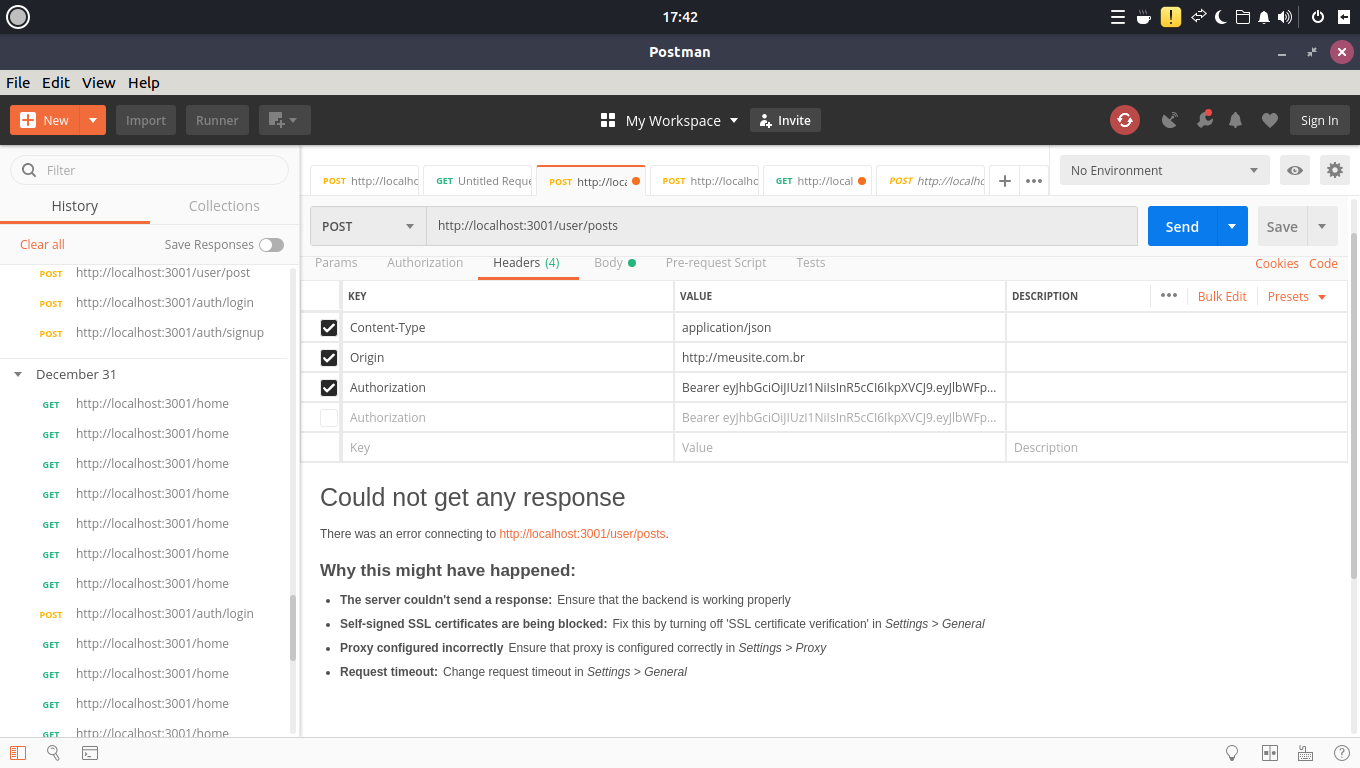Screen dimensions: 1360x768
Task: Click the Invite button
Action: pyautogui.click(x=785, y=120)
